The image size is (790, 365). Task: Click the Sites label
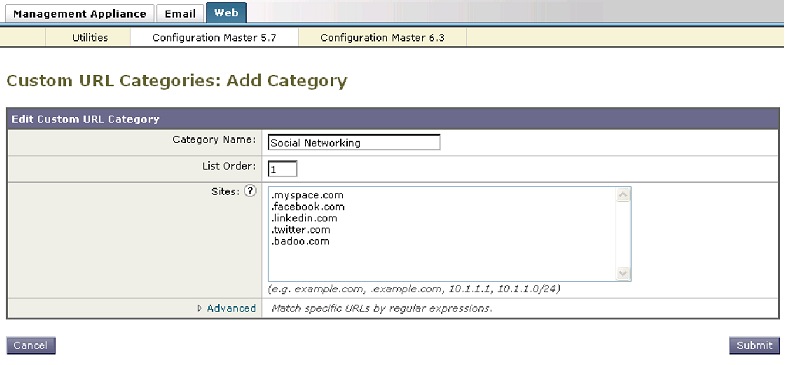pyautogui.click(x=226, y=192)
